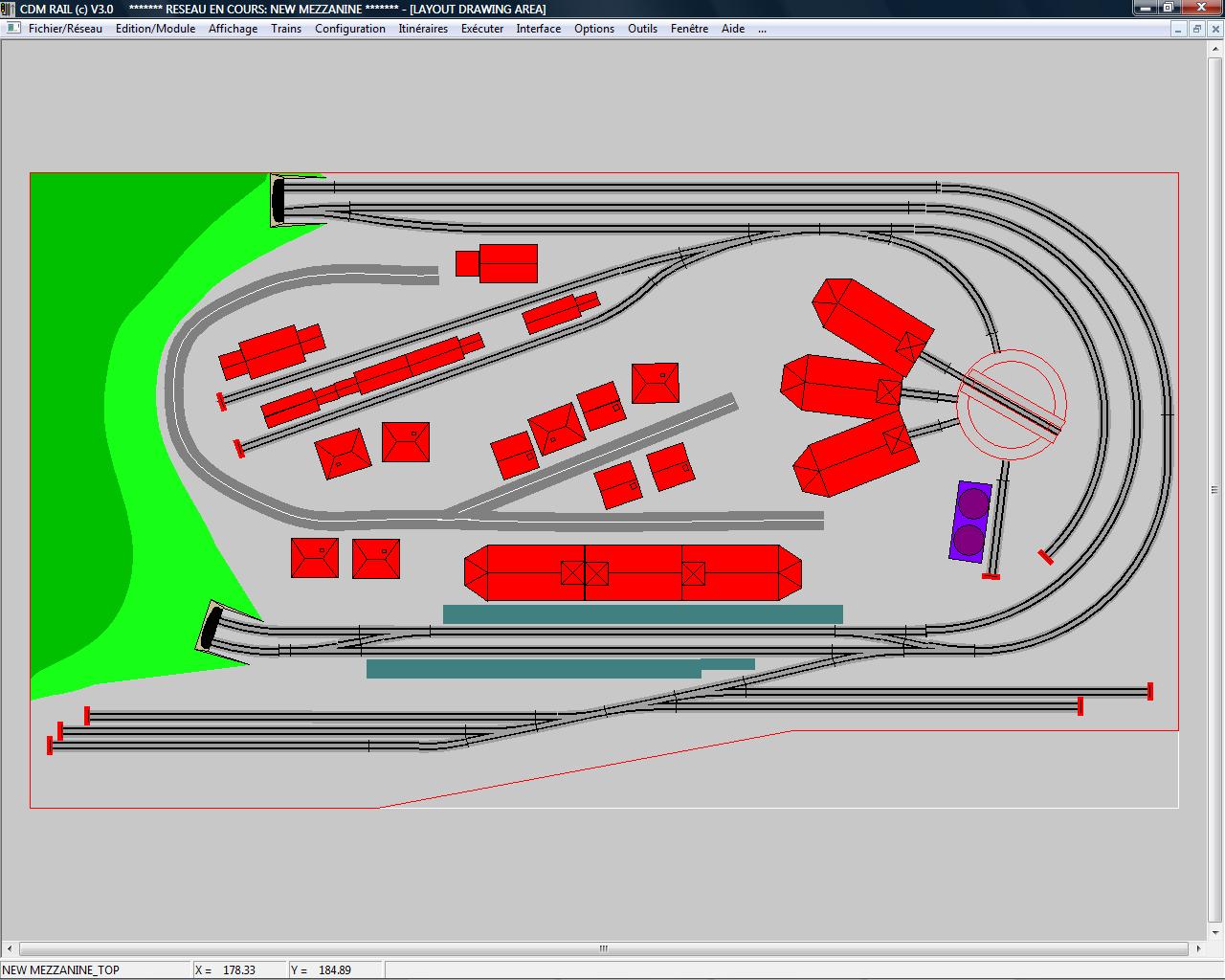This screenshot has width=1225, height=980.
Task: Open the Outils menu
Action: 642,29
